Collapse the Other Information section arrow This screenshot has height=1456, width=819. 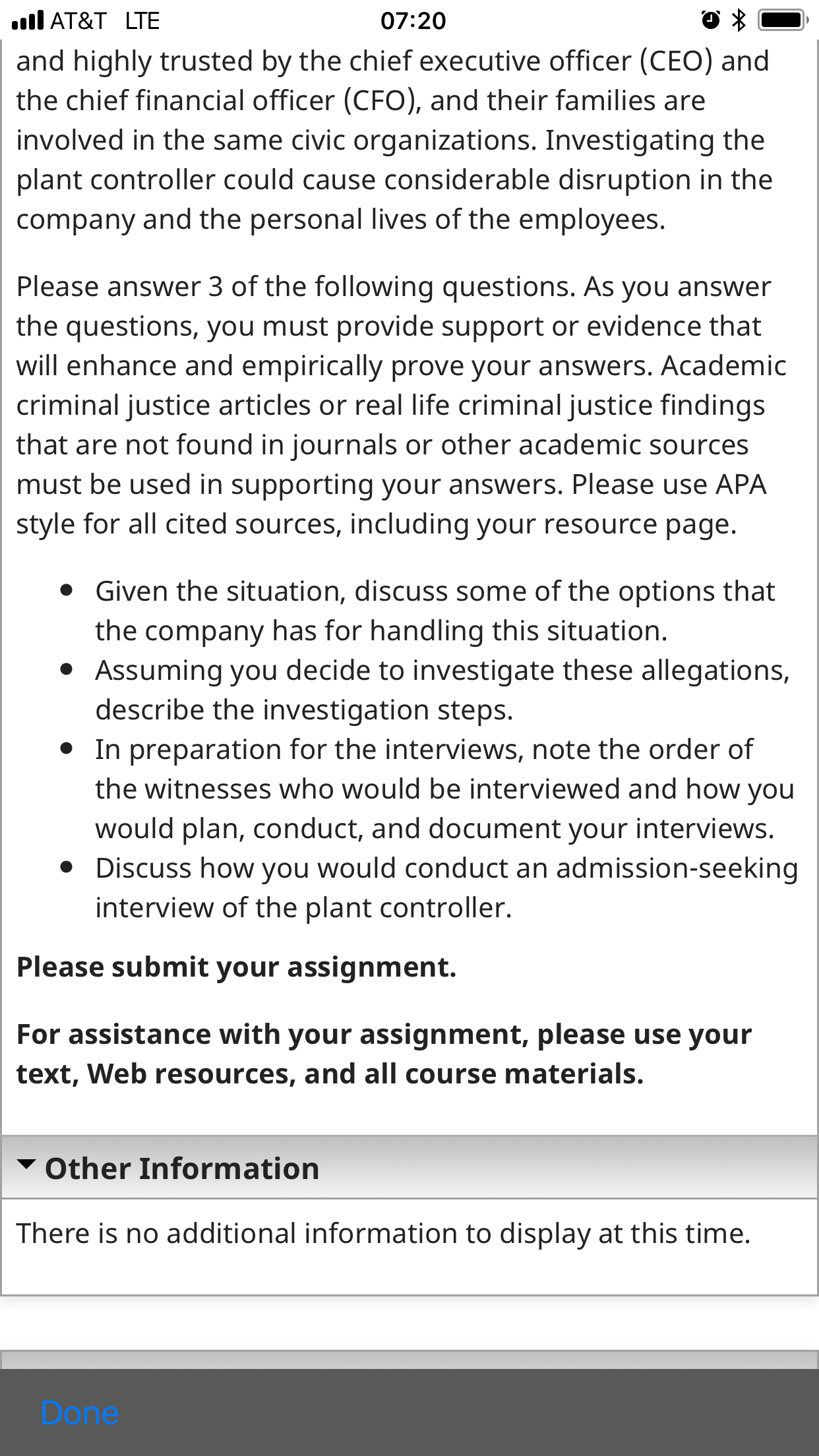[26, 1165]
